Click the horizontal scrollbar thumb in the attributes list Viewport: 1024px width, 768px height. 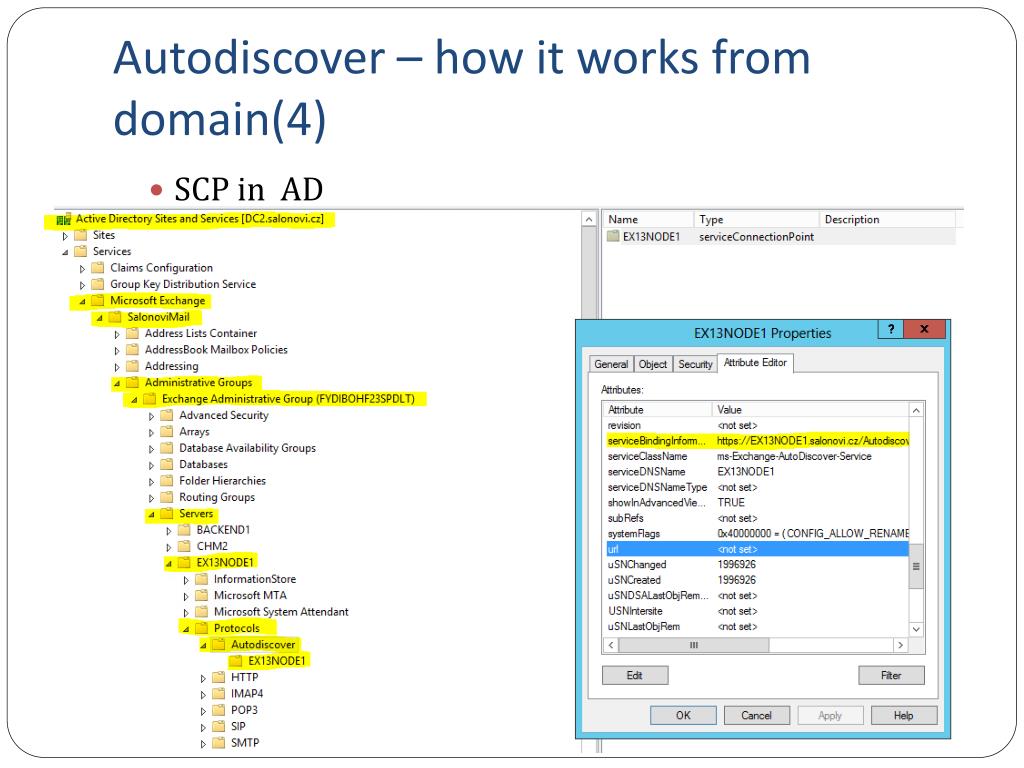(694, 645)
